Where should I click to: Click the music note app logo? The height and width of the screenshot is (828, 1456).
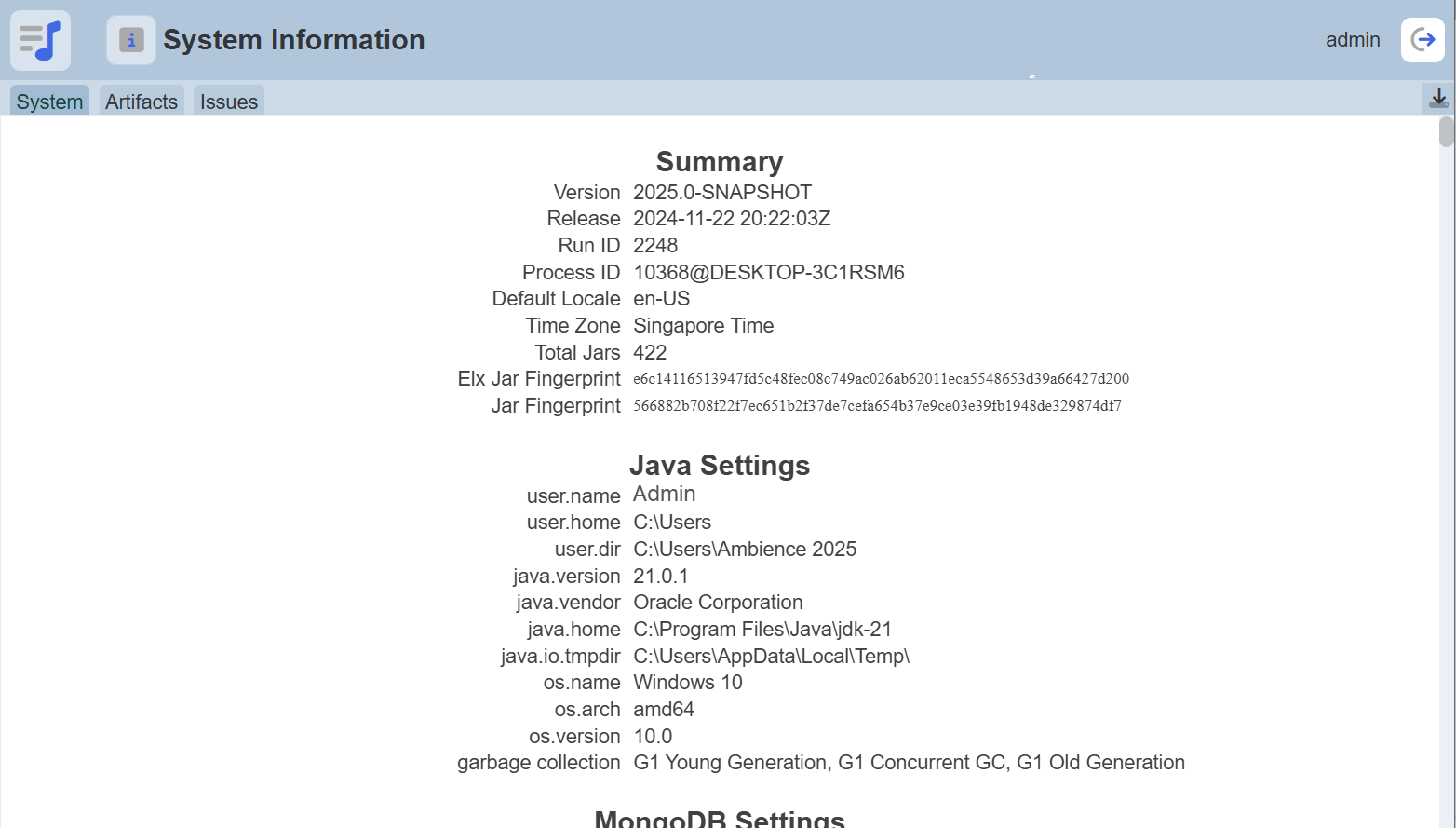pyautogui.click(x=40, y=40)
